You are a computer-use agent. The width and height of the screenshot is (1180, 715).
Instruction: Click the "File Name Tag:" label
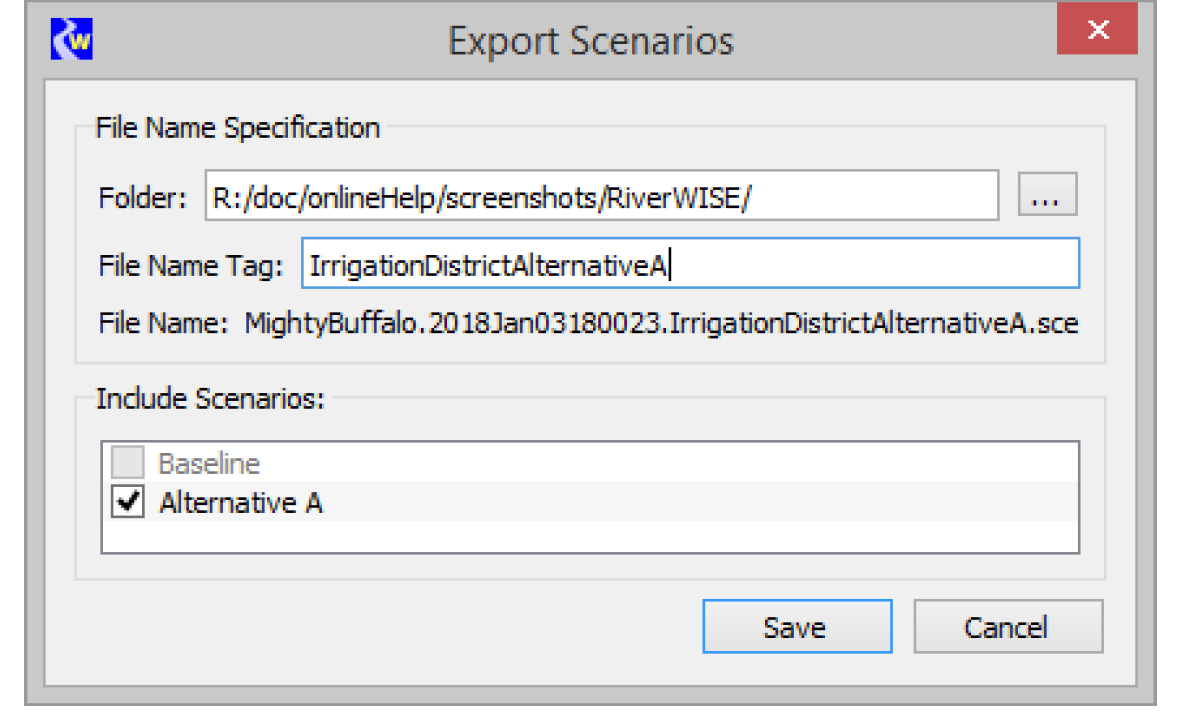191,266
